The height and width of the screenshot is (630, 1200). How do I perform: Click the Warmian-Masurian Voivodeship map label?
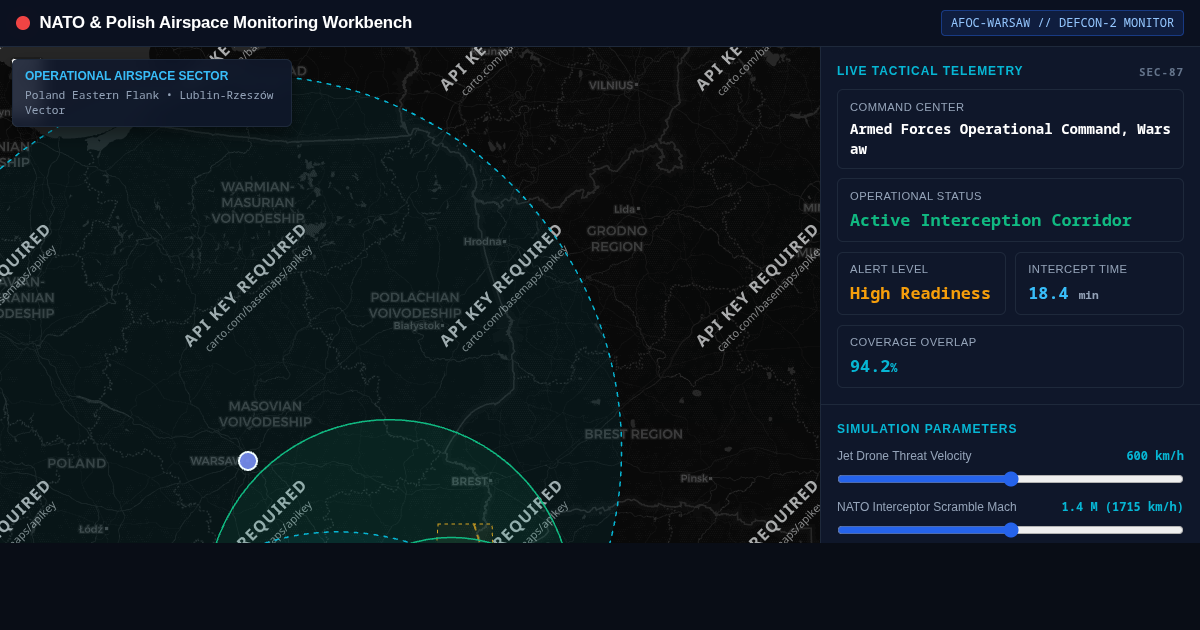click(x=258, y=202)
